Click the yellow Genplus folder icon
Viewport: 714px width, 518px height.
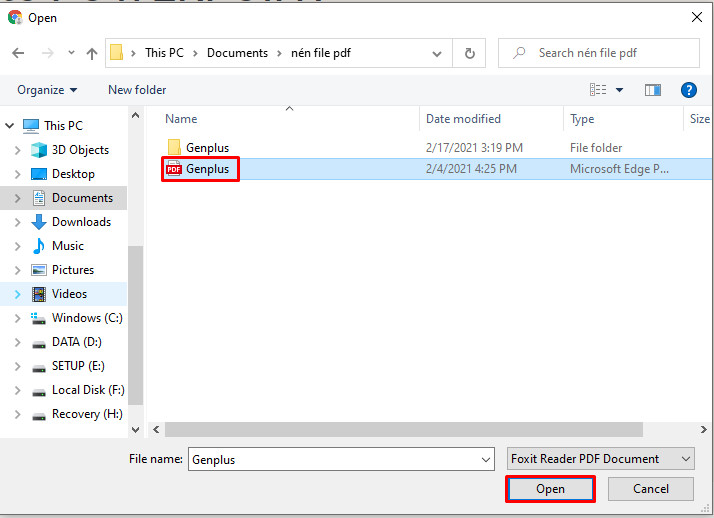point(174,147)
